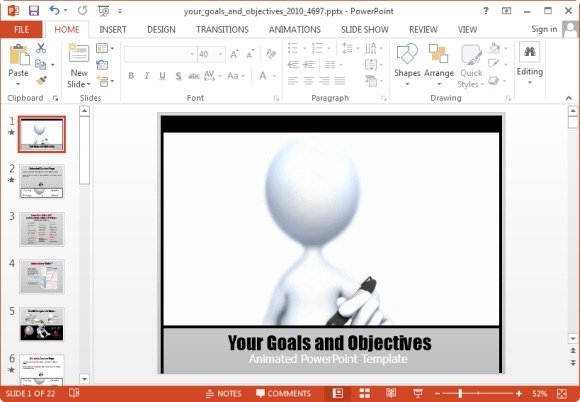The image size is (580, 402).
Task: Click the Cut scissors icon
Action: point(41,48)
